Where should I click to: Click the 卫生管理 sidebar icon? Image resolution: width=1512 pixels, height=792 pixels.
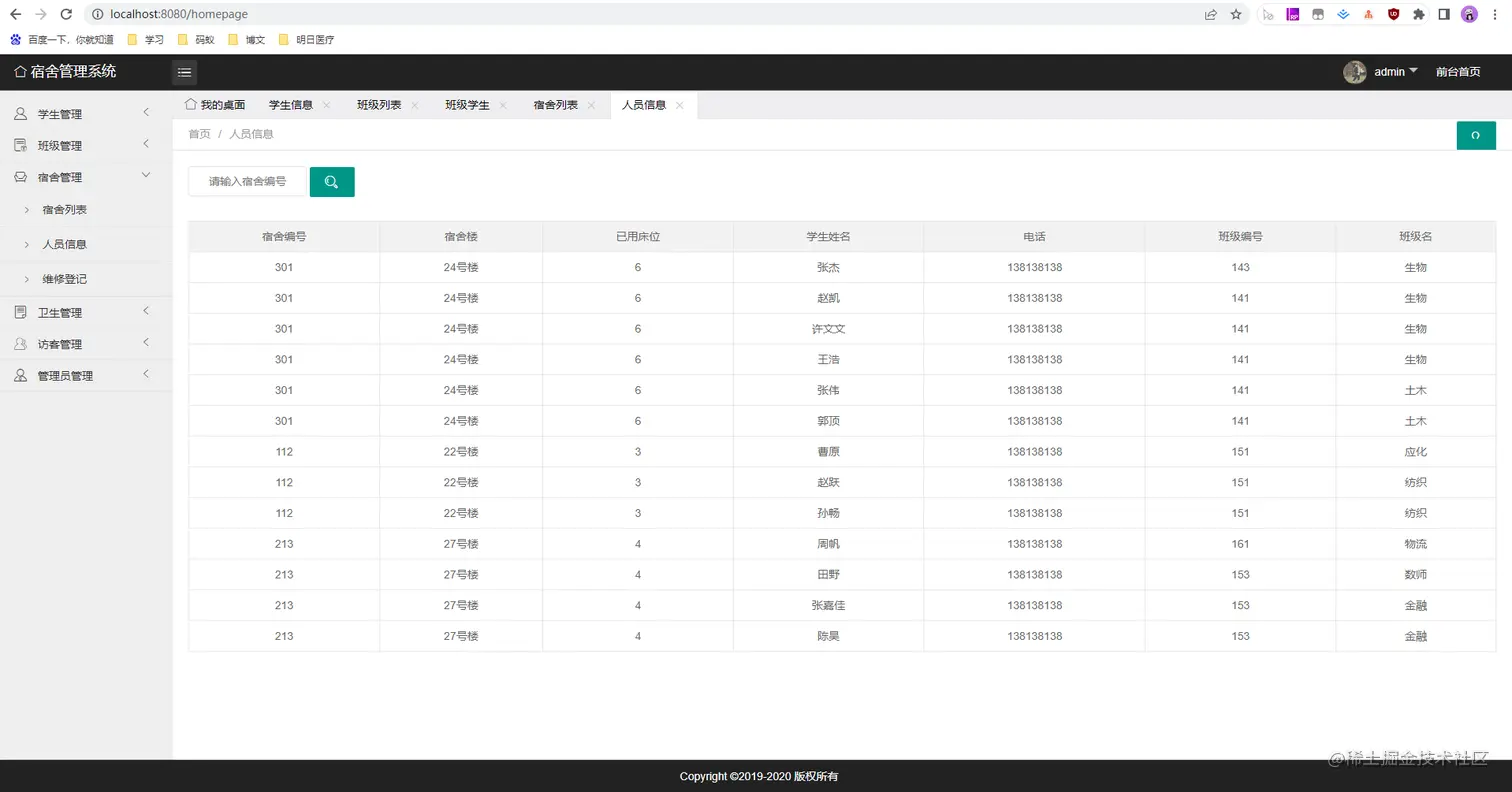click(x=20, y=312)
